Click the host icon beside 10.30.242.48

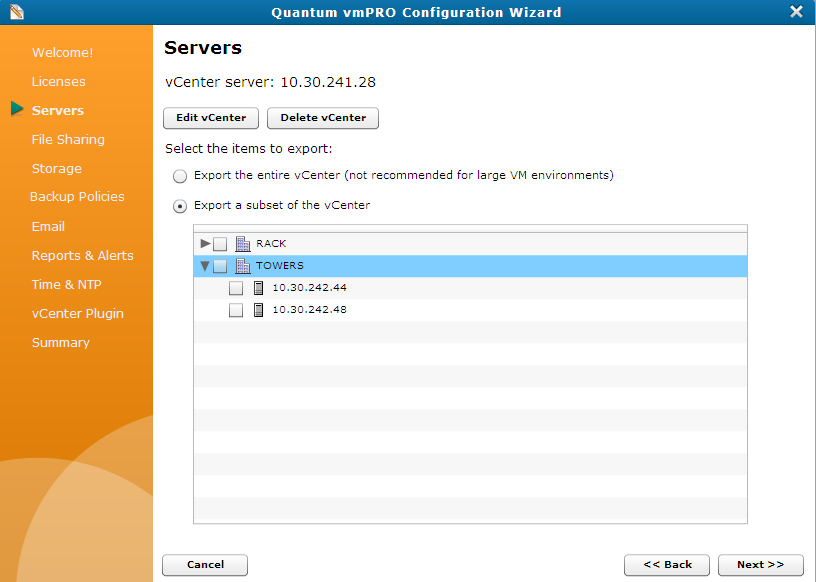coord(258,309)
